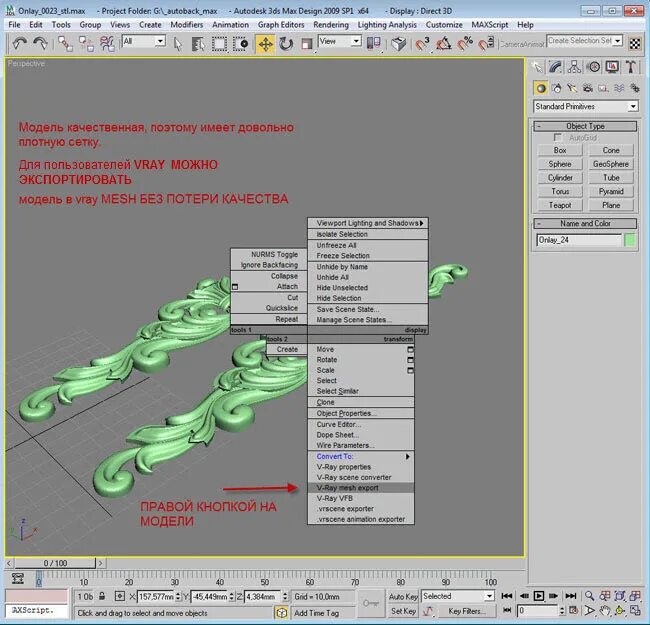Click the Undo arrow icon
This screenshot has width=650, height=625.
click(x=19, y=43)
